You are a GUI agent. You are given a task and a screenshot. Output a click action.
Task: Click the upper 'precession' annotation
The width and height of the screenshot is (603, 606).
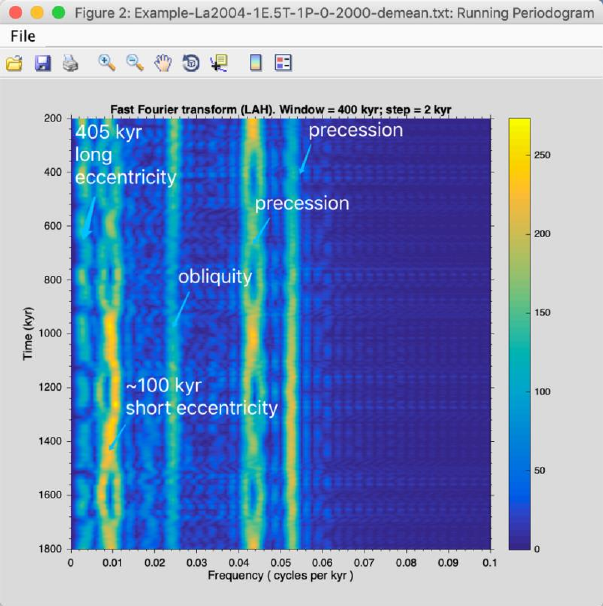point(356,130)
